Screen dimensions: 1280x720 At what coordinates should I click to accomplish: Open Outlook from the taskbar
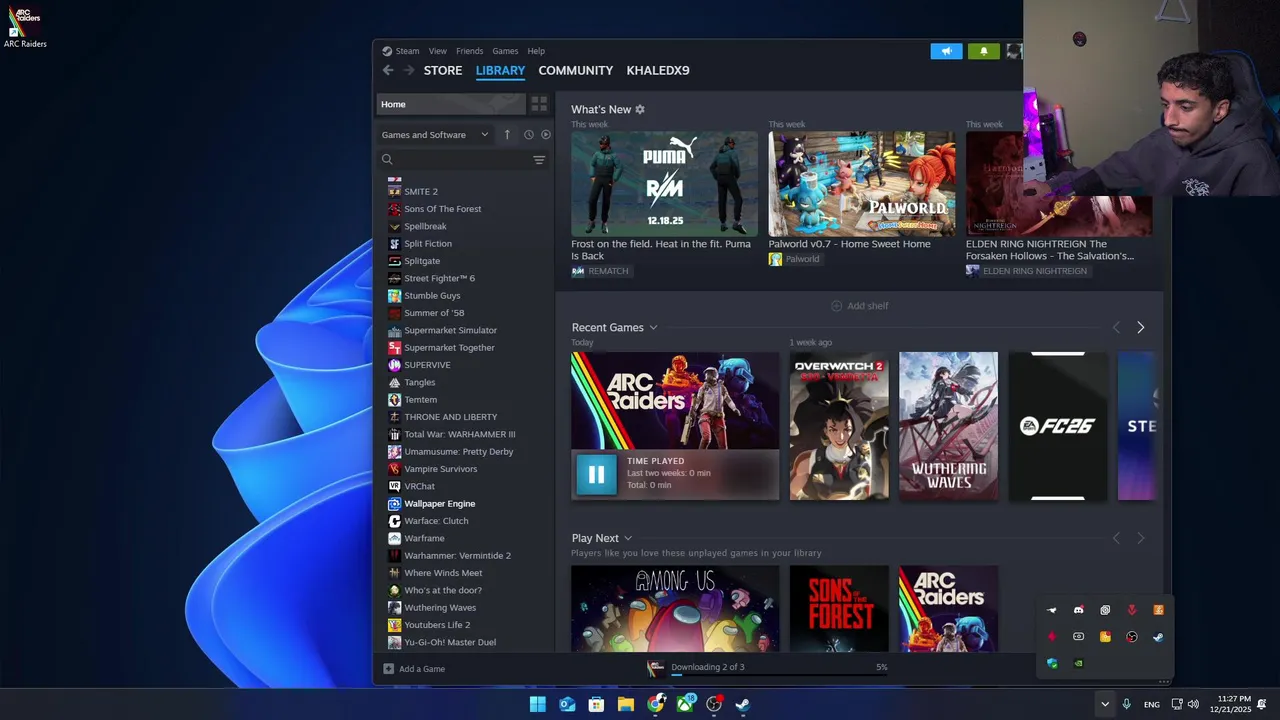pyautogui.click(x=567, y=704)
